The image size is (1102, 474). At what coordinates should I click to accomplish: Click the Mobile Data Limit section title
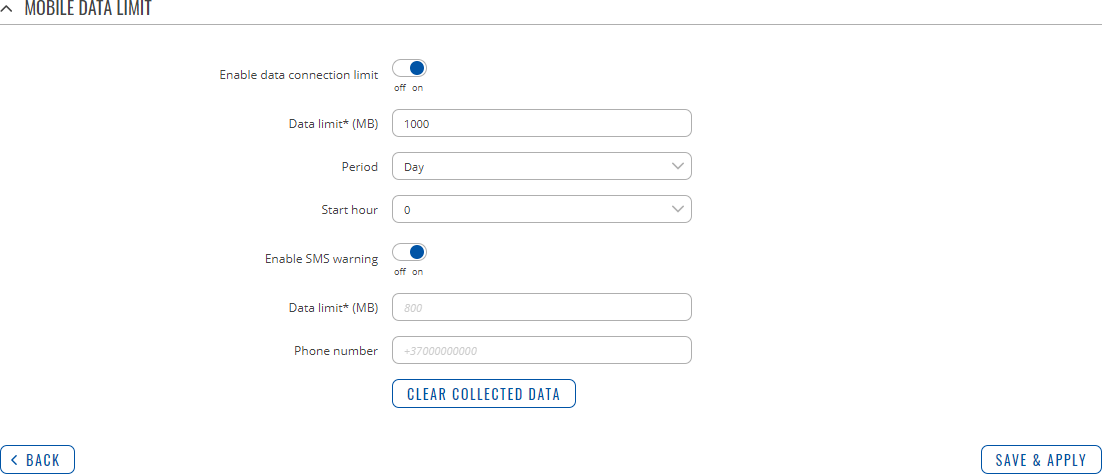click(88, 9)
